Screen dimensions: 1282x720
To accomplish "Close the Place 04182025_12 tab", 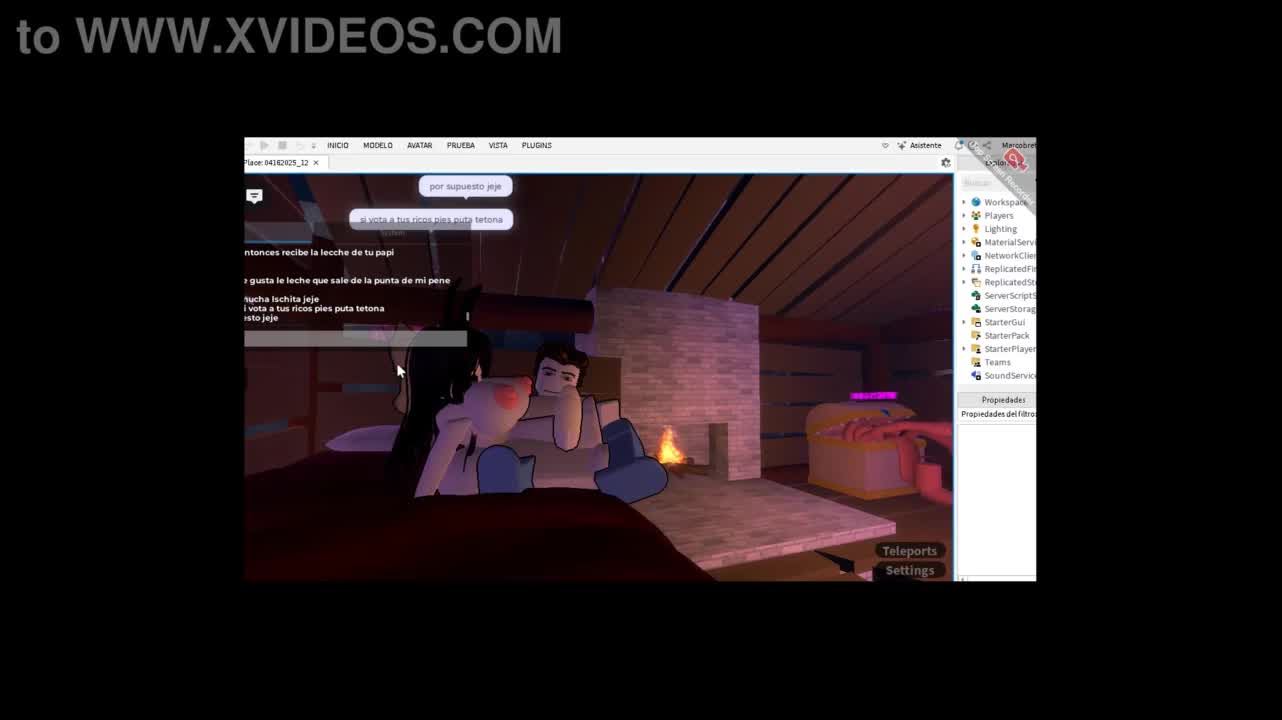I will click(x=316, y=163).
